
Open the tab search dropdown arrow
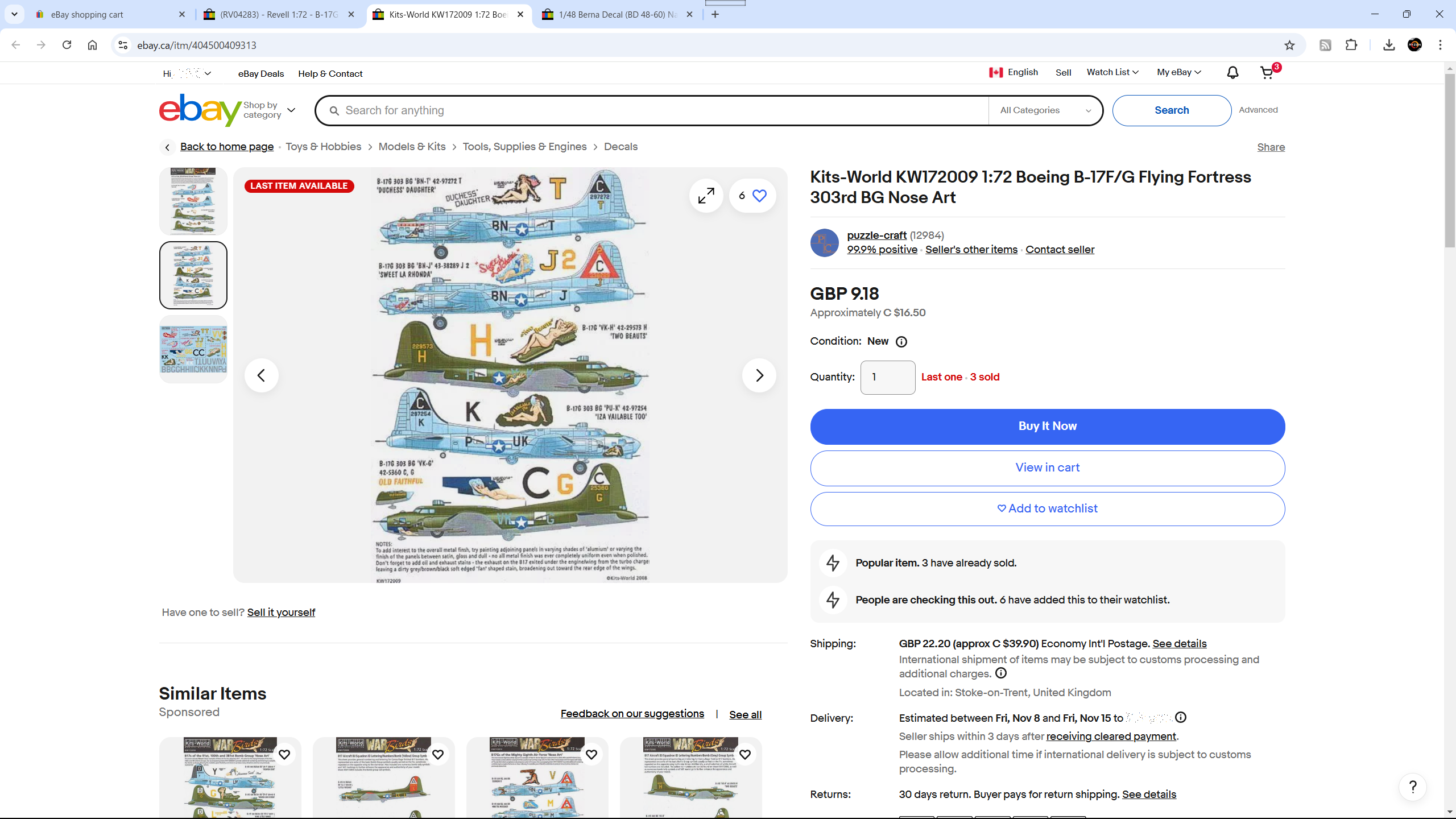coord(14,14)
